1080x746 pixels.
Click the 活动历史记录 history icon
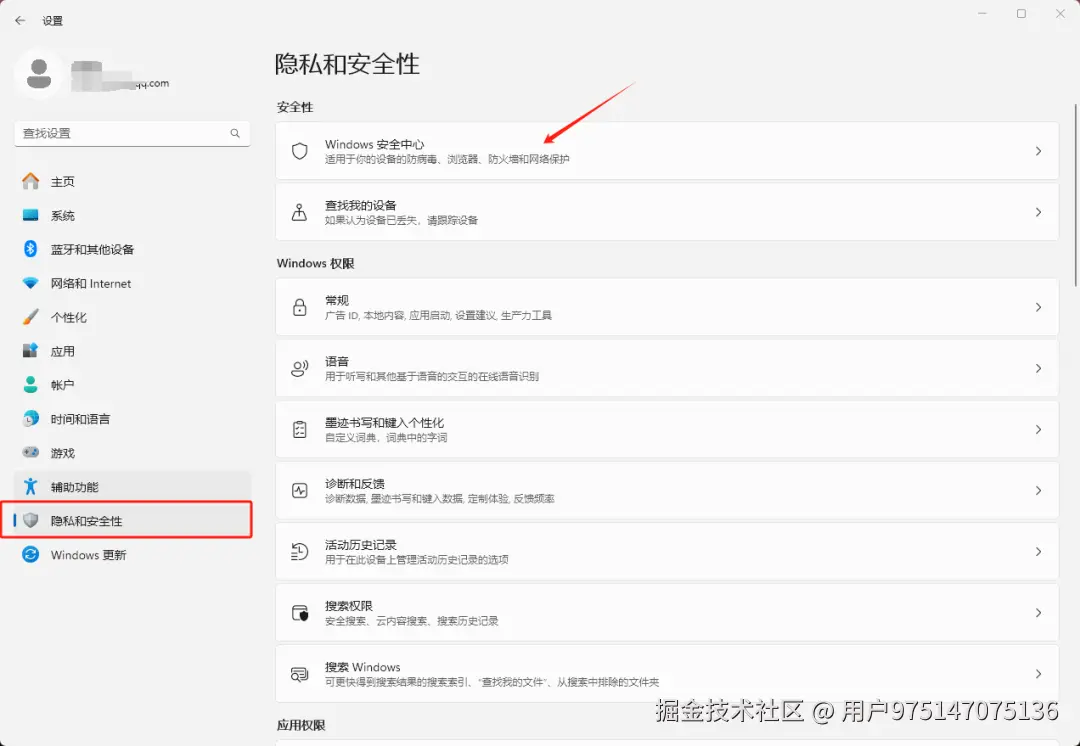tap(300, 551)
